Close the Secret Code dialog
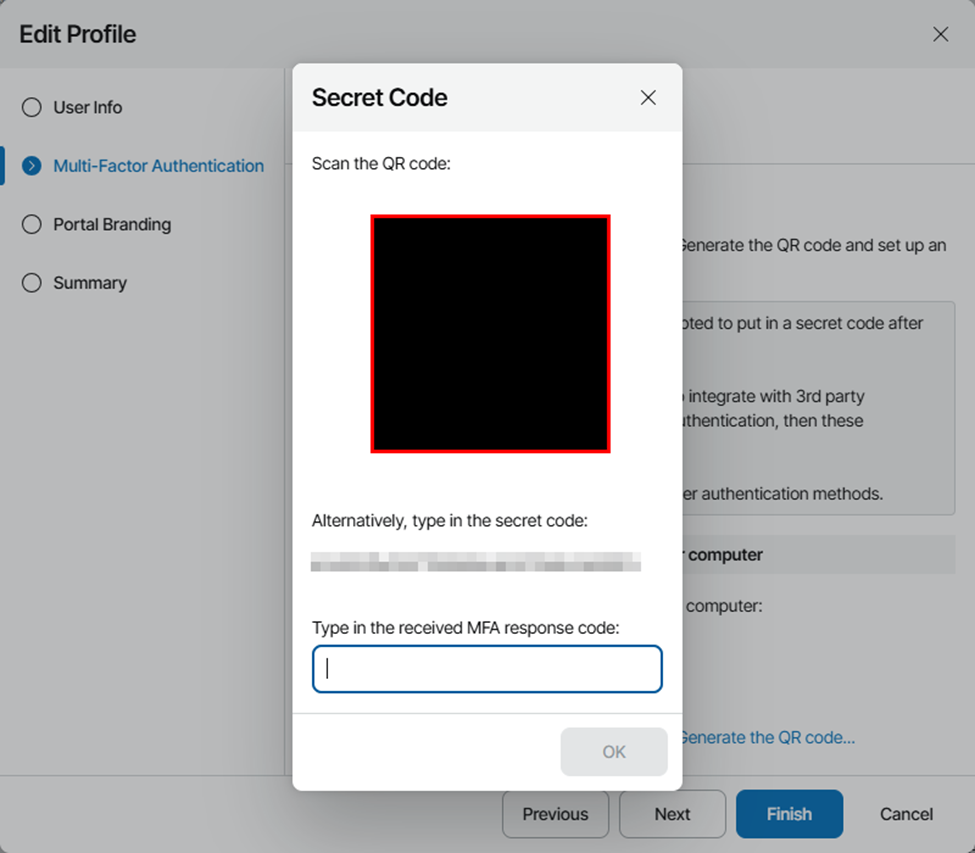The width and height of the screenshot is (975, 853). (648, 98)
